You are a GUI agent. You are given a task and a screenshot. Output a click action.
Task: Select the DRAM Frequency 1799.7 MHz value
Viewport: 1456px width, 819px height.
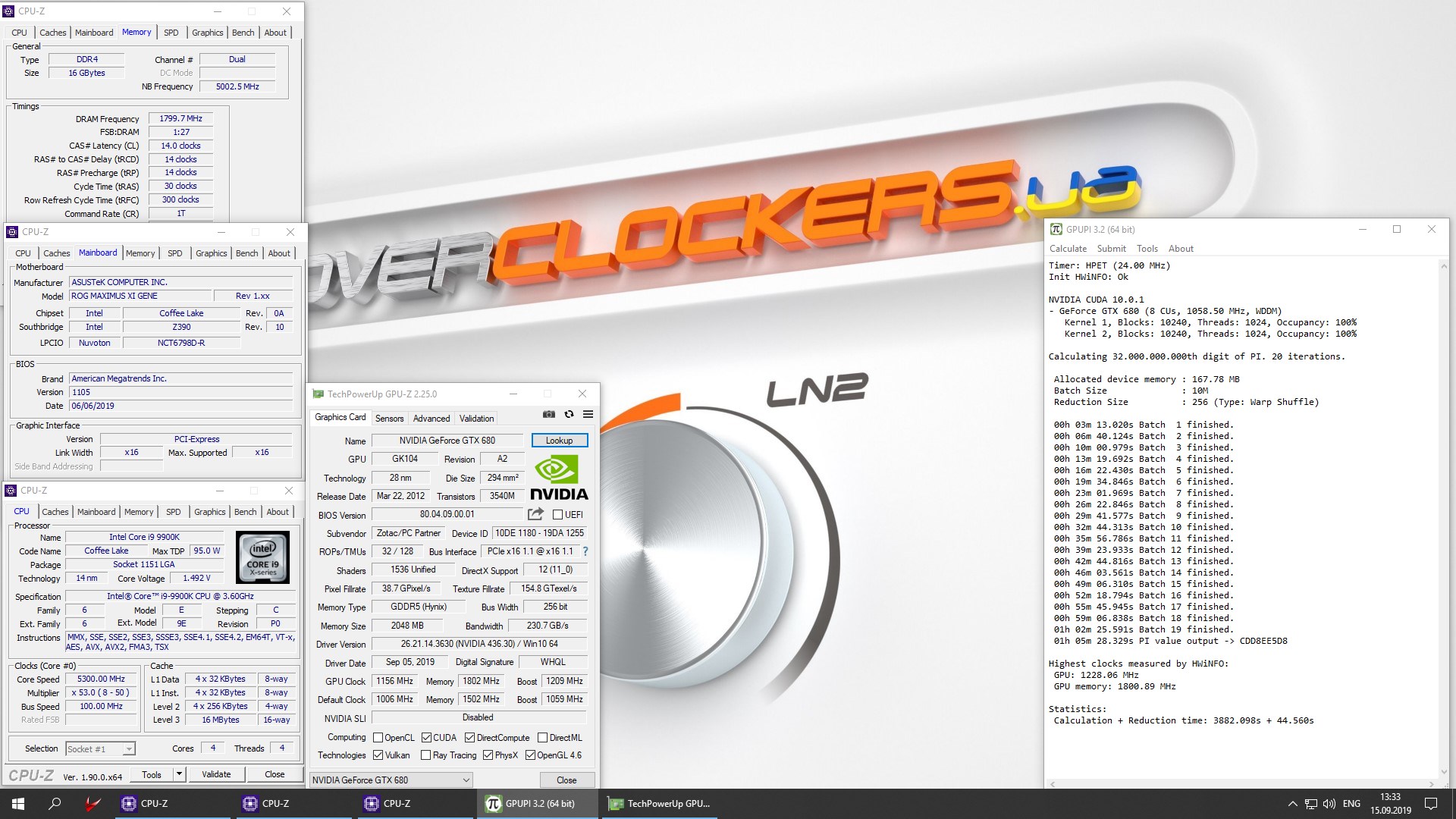click(181, 118)
